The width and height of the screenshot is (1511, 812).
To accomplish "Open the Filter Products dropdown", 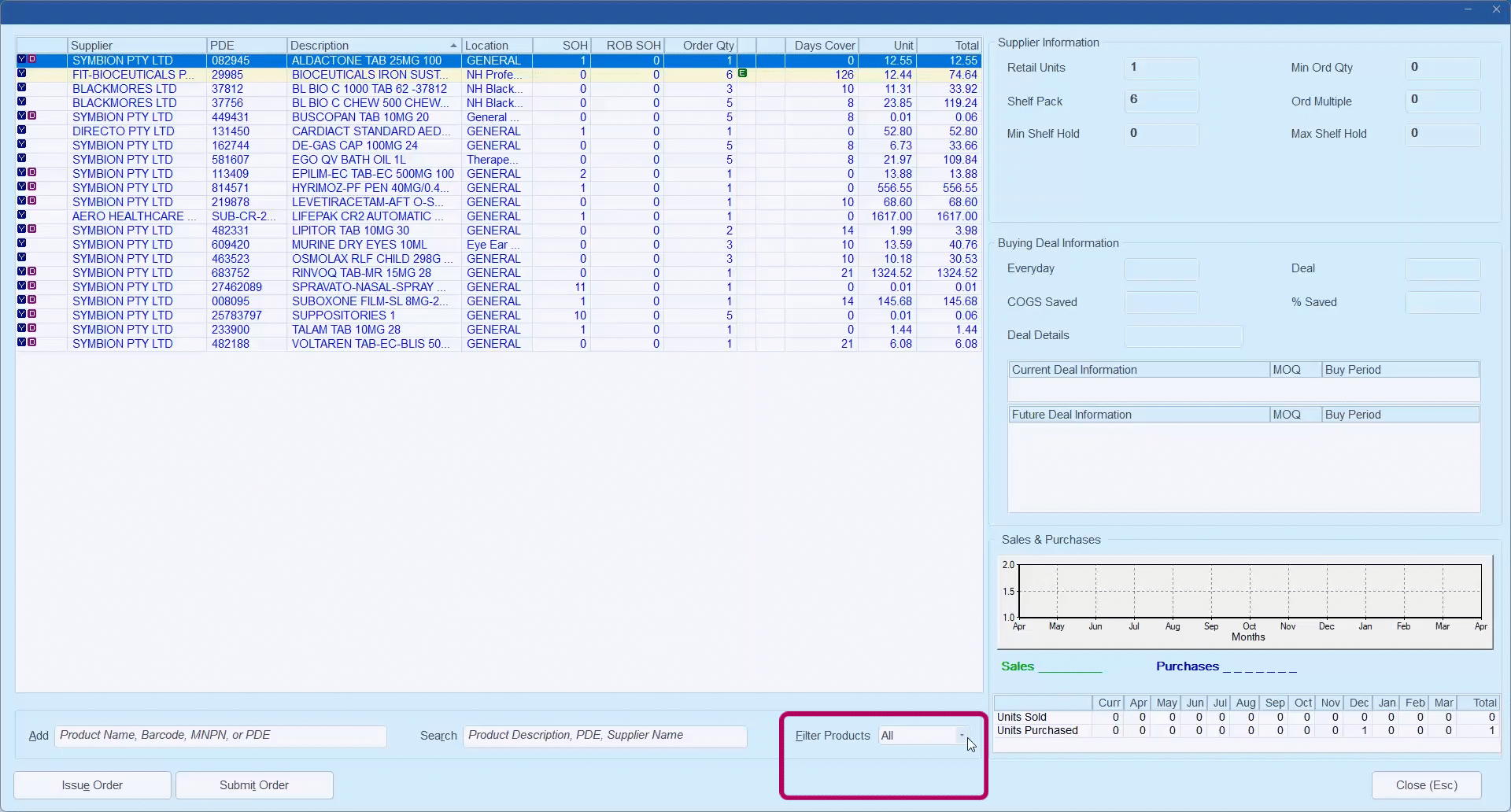I will 961,736.
